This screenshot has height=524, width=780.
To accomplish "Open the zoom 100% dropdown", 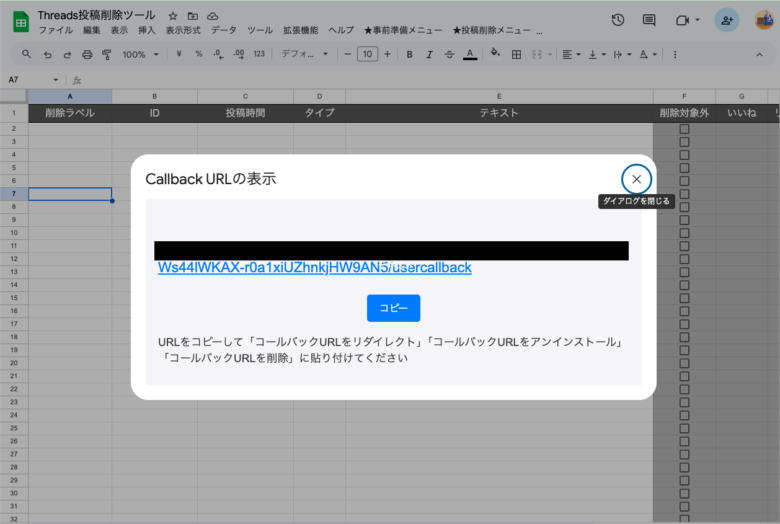I will pyautogui.click(x=140, y=54).
